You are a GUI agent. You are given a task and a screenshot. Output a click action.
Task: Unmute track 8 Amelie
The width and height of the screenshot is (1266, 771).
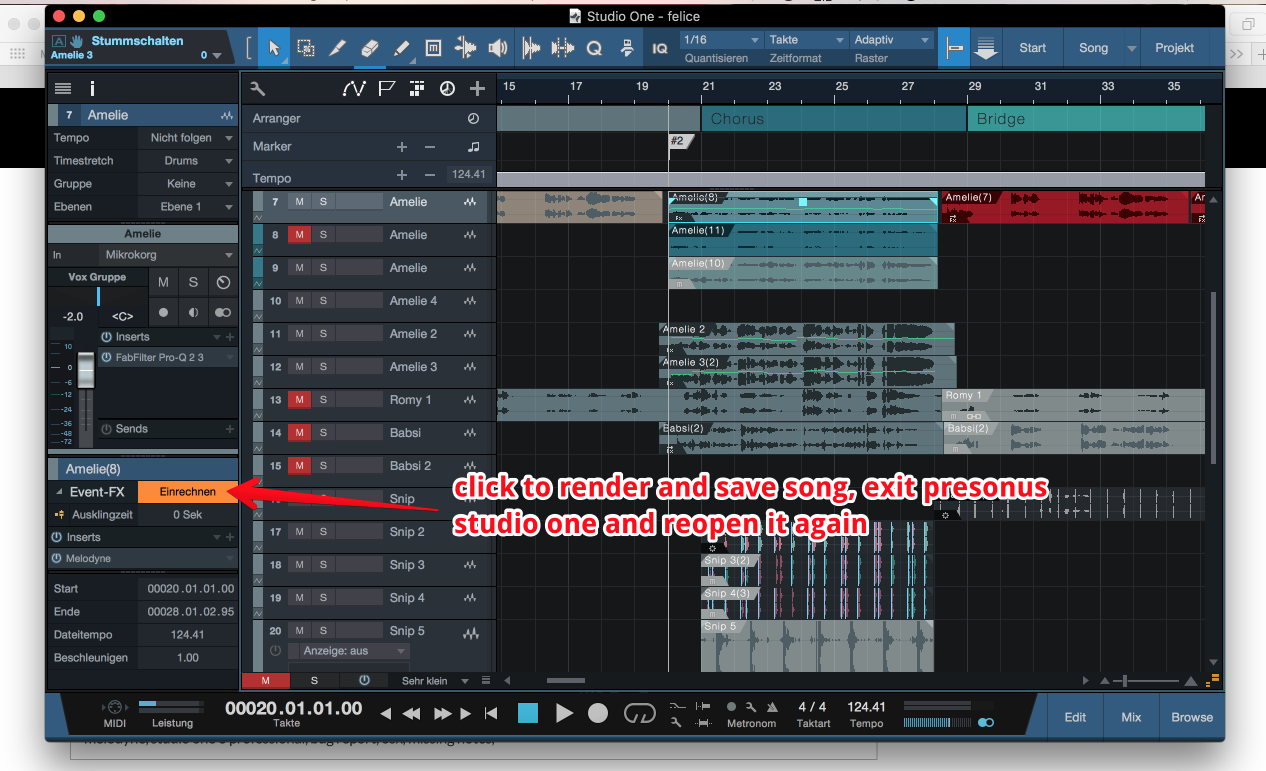coord(299,235)
